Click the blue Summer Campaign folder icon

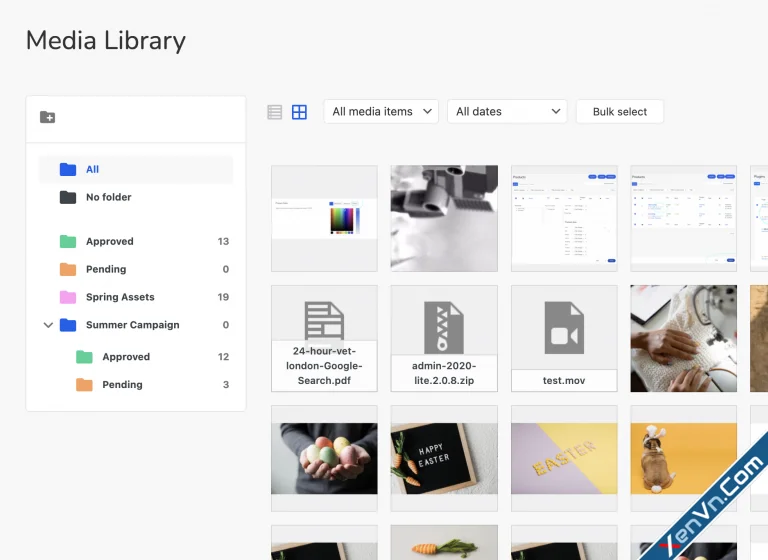[x=68, y=325]
